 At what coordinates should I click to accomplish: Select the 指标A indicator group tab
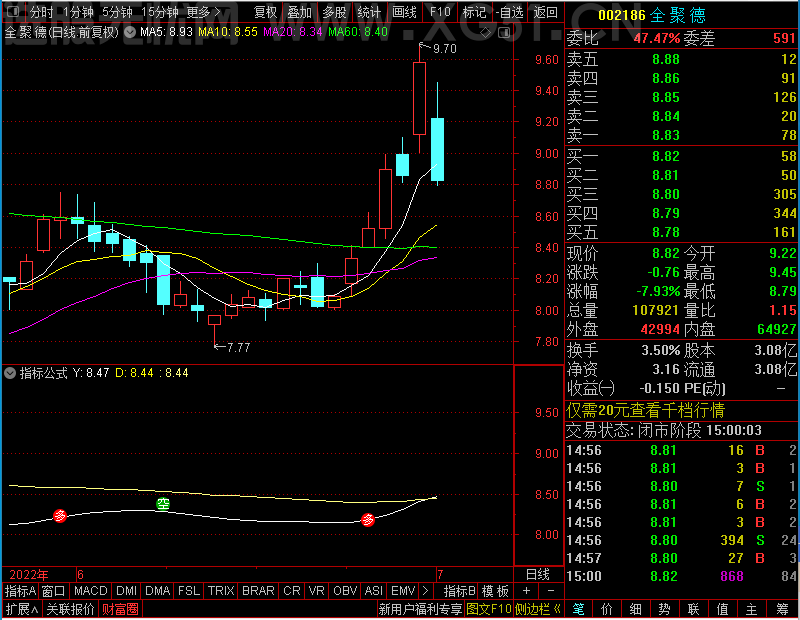(20, 591)
